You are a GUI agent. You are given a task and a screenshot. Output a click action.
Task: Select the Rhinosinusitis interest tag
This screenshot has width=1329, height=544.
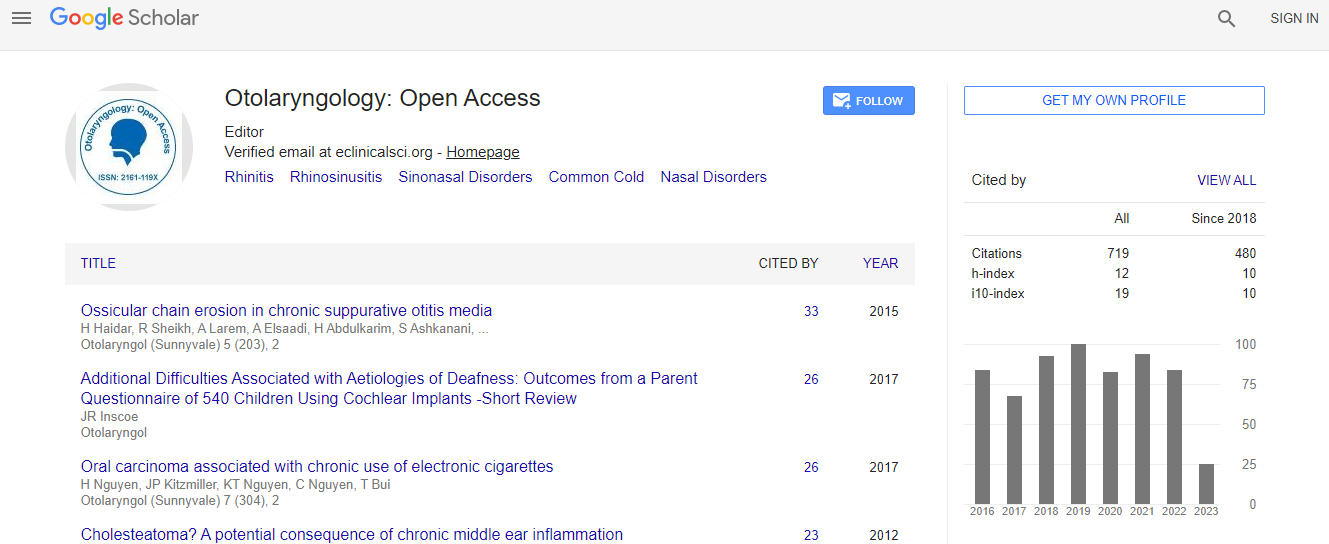(x=336, y=177)
